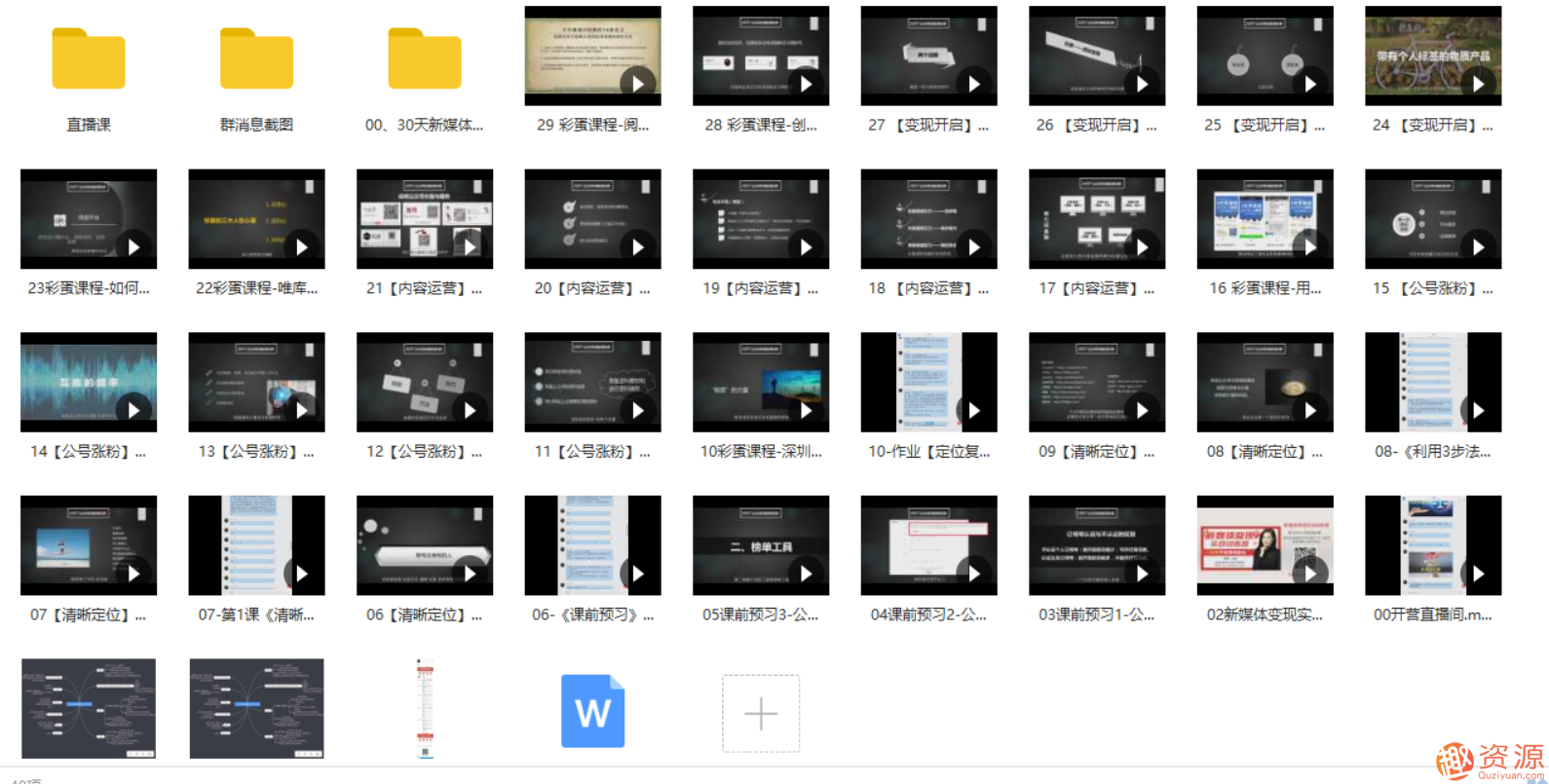
Task: Open the tall narrow long-image thumbnail
Action: 425,708
